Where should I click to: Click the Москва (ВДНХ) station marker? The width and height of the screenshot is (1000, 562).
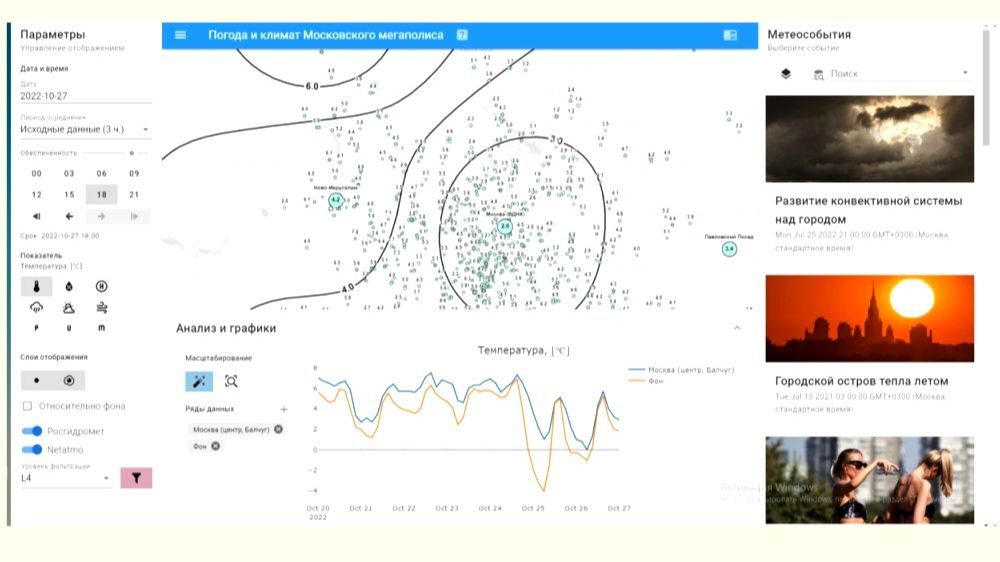[504, 226]
